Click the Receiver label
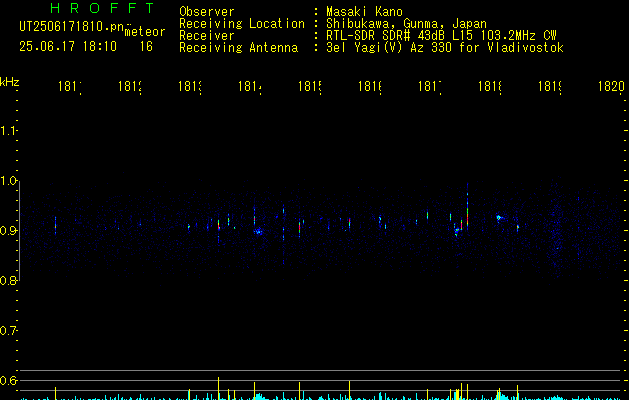Viewport: 629px width, 400px height. tap(207, 36)
